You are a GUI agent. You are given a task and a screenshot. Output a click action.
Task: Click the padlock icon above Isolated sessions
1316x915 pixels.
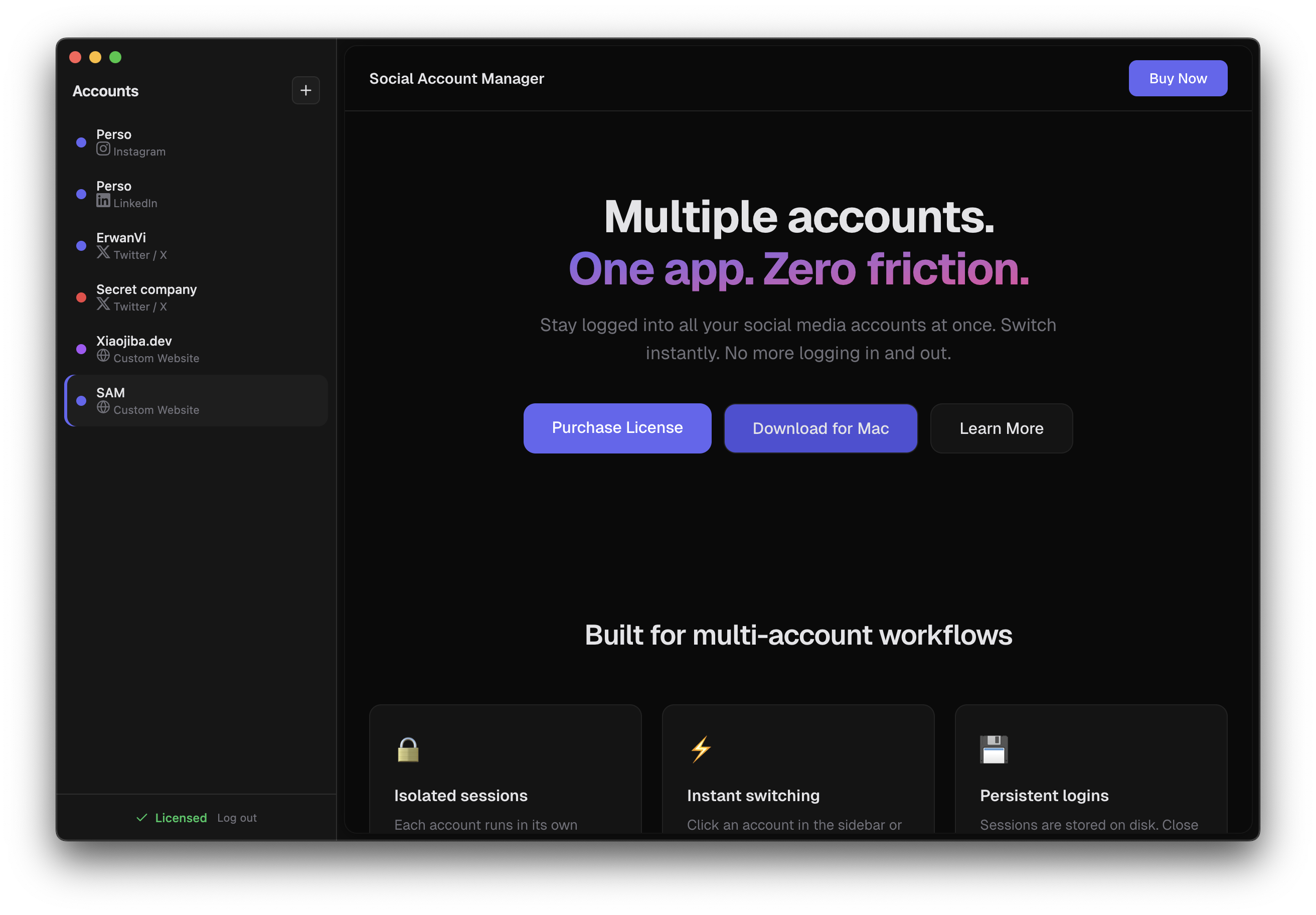click(x=408, y=749)
